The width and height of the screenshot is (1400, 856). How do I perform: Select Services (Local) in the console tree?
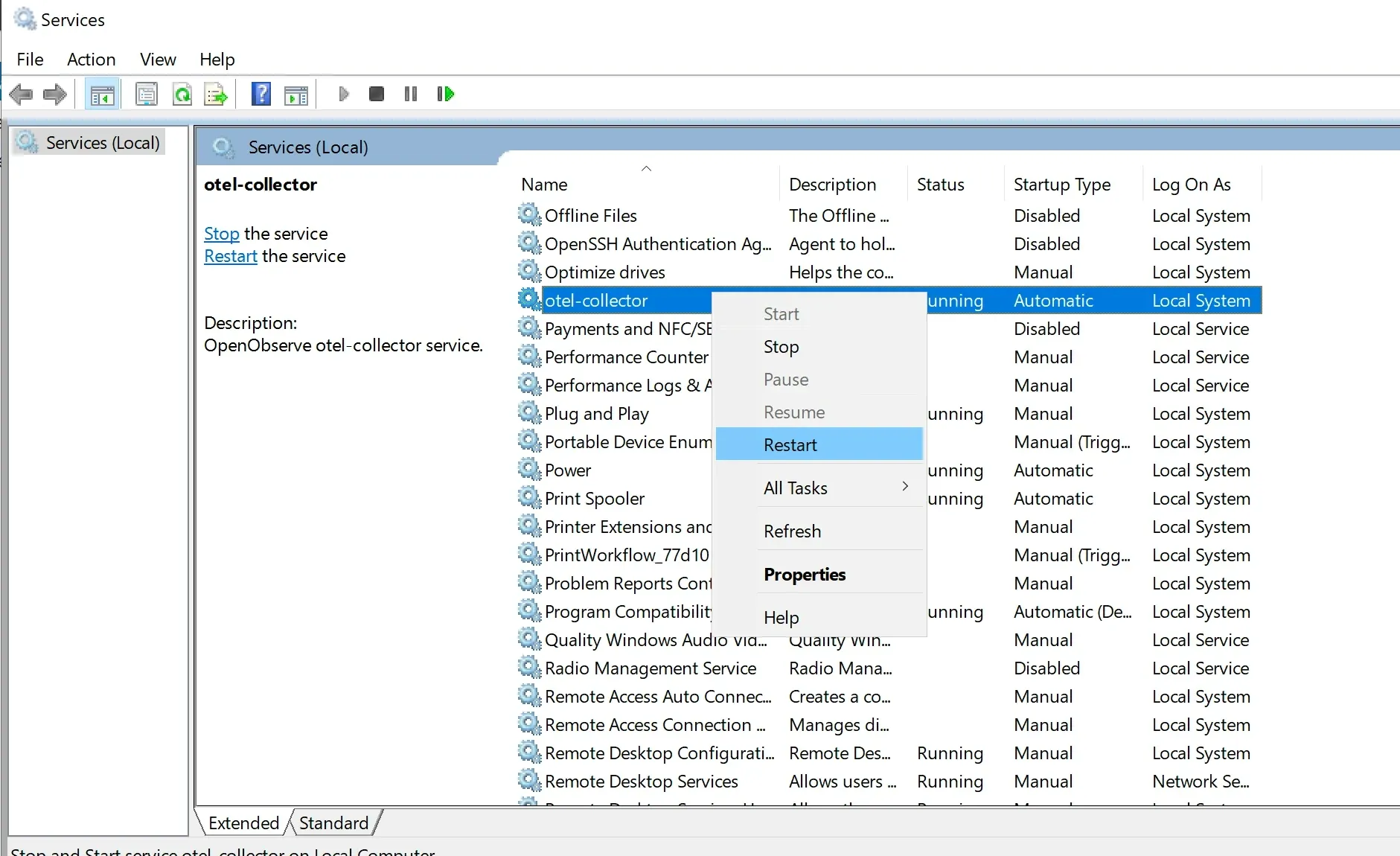(102, 143)
